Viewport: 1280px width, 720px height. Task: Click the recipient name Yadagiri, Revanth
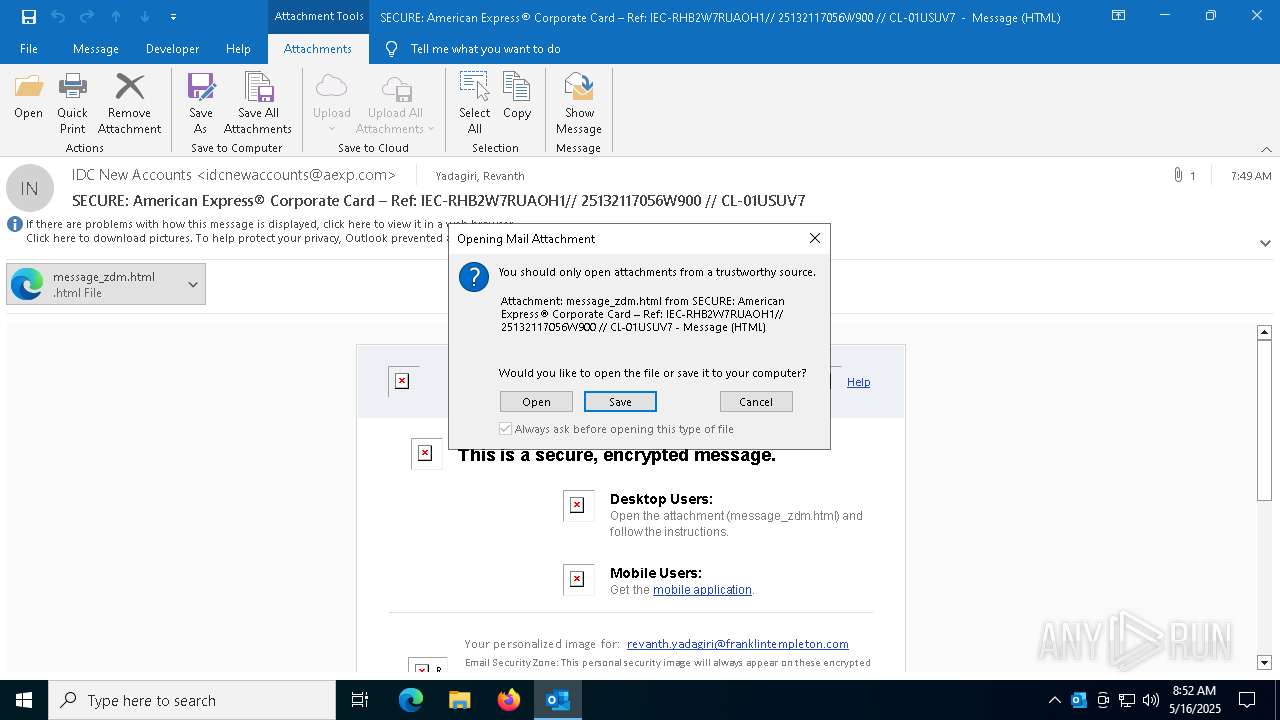coord(479,176)
